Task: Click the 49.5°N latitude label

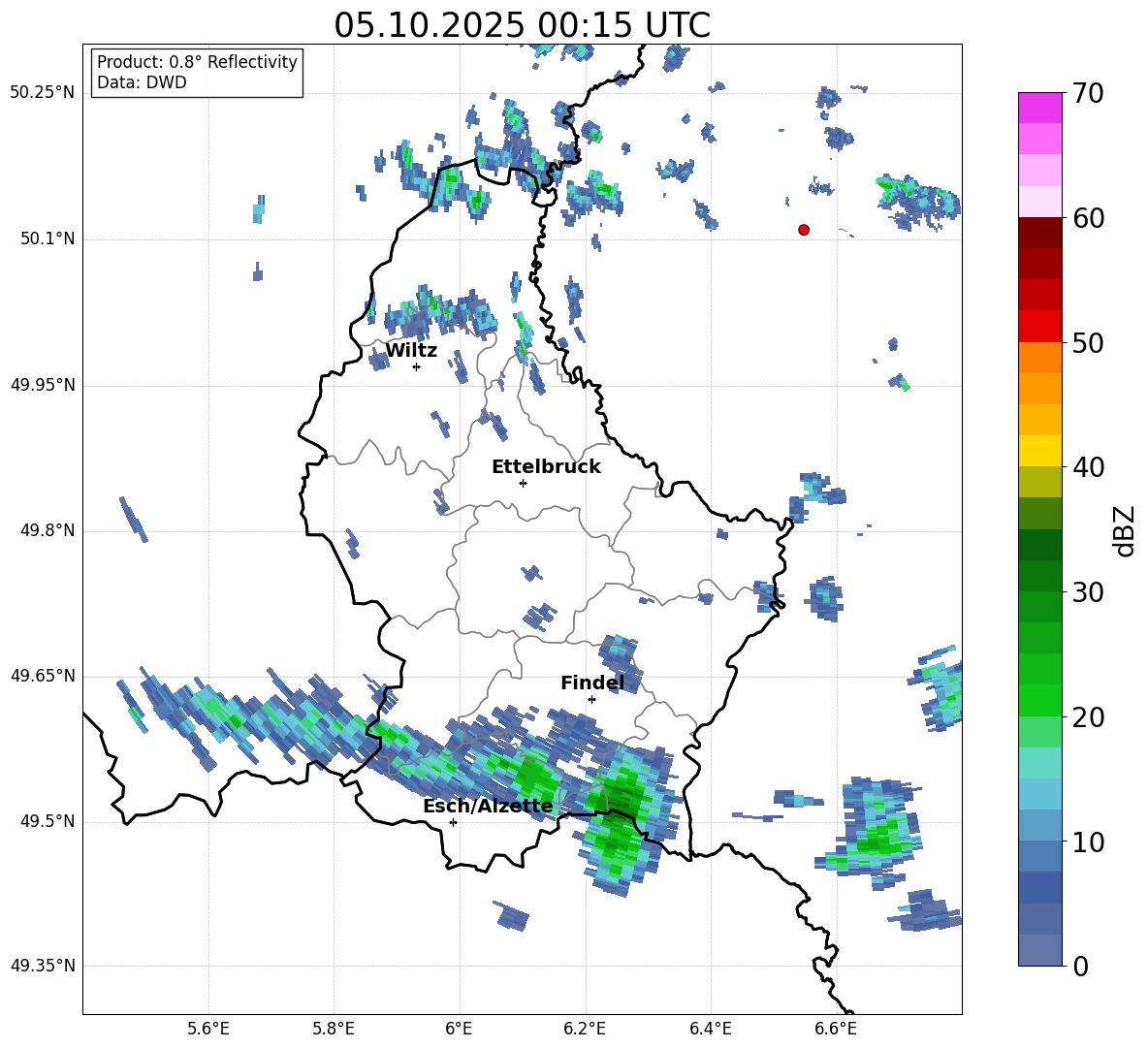Action: (48, 821)
